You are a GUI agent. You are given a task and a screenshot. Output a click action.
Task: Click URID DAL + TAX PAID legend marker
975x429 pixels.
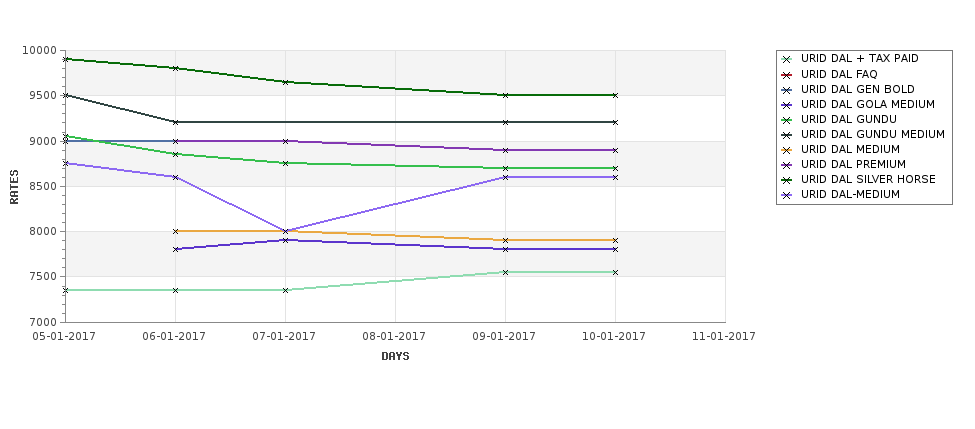787,59
